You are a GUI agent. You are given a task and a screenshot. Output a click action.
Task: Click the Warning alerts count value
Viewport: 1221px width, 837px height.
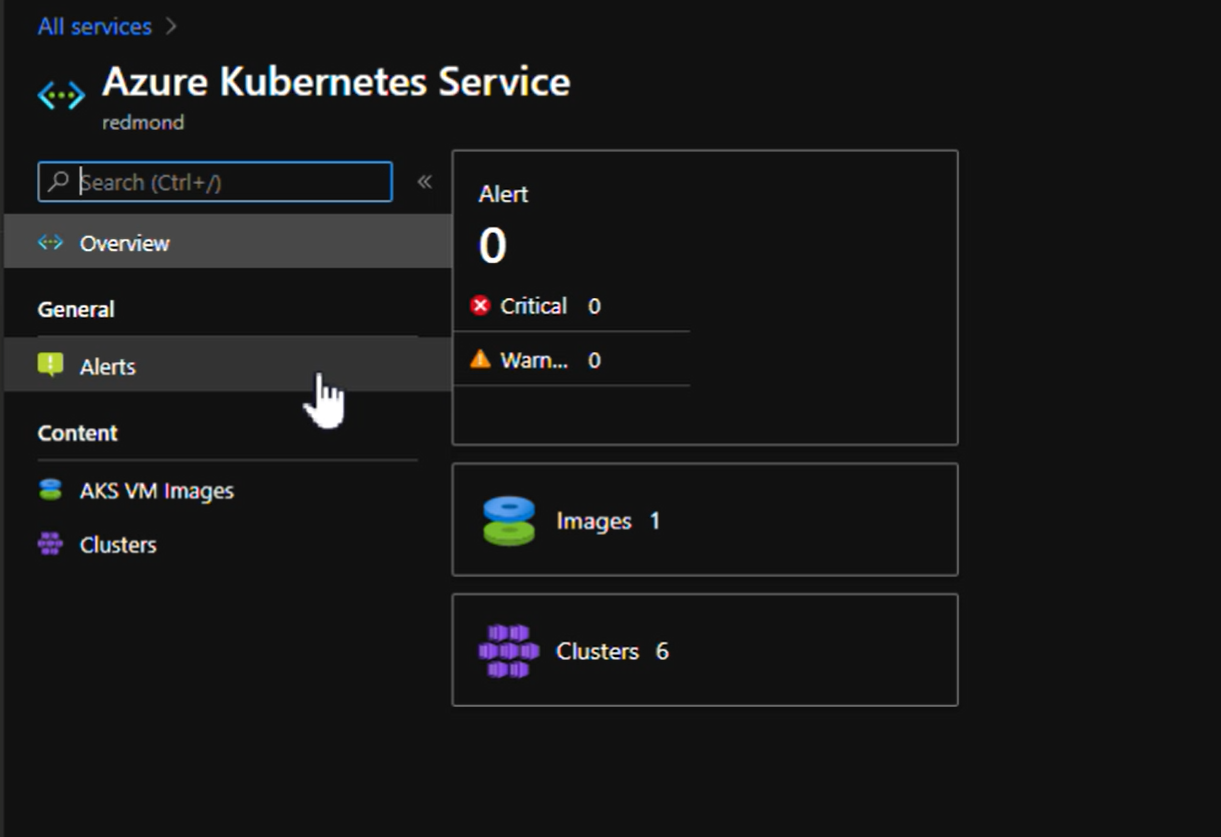pos(593,360)
